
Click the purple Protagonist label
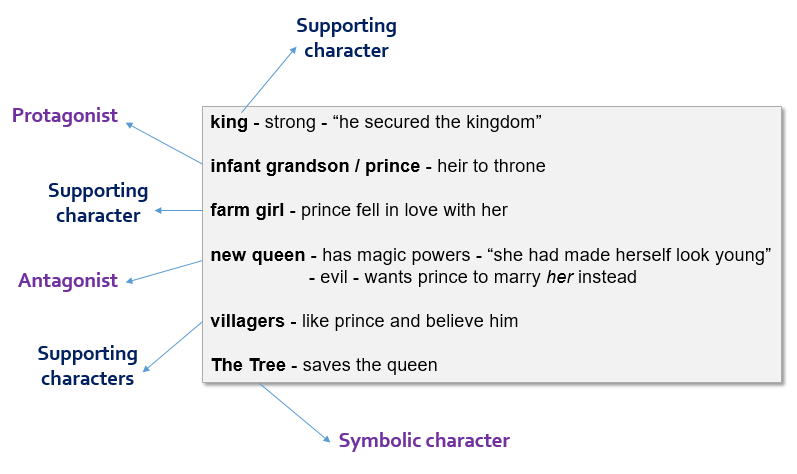click(x=65, y=116)
